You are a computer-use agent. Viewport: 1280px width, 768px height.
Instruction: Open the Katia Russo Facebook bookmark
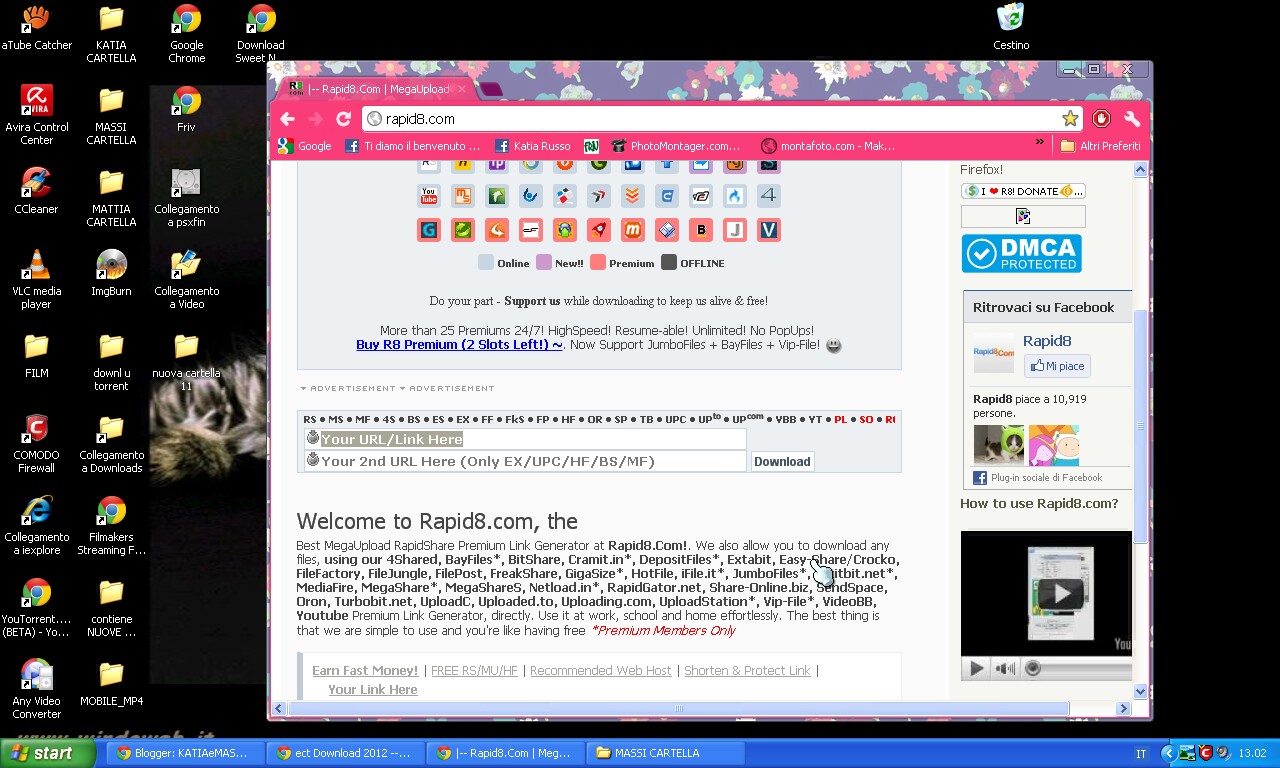tap(533, 146)
